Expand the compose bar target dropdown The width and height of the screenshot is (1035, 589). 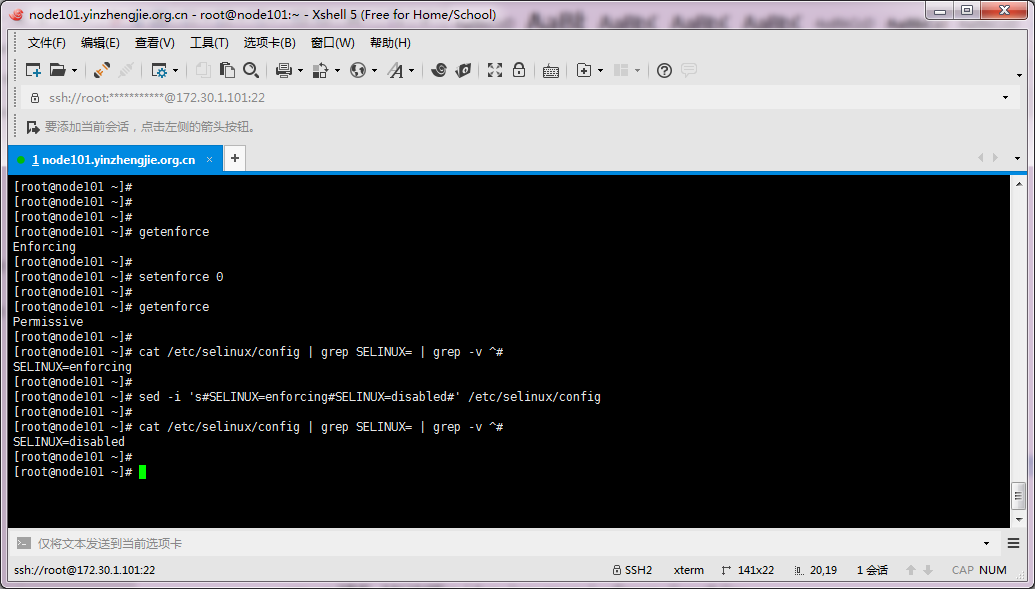point(987,543)
